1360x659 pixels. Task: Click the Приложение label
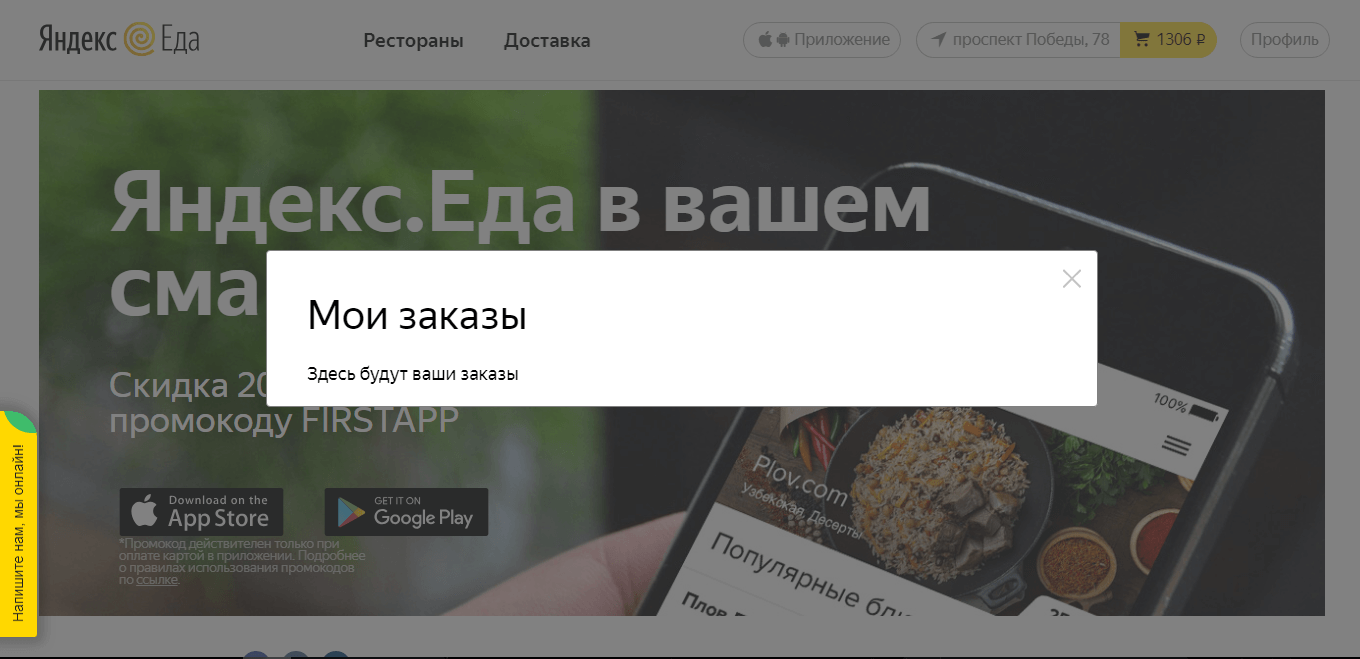(842, 40)
